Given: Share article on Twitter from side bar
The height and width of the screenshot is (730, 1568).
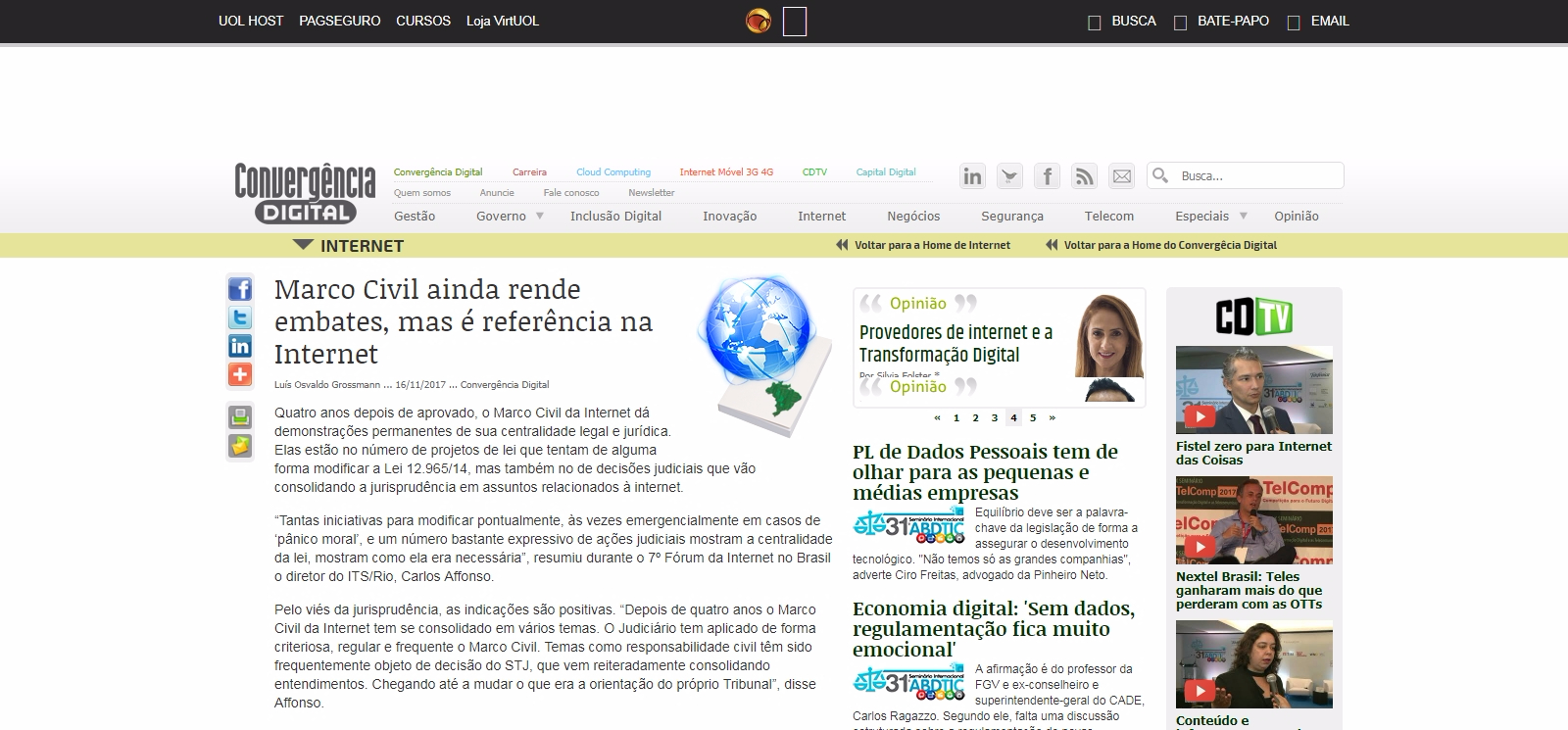Looking at the screenshot, I should [240, 317].
